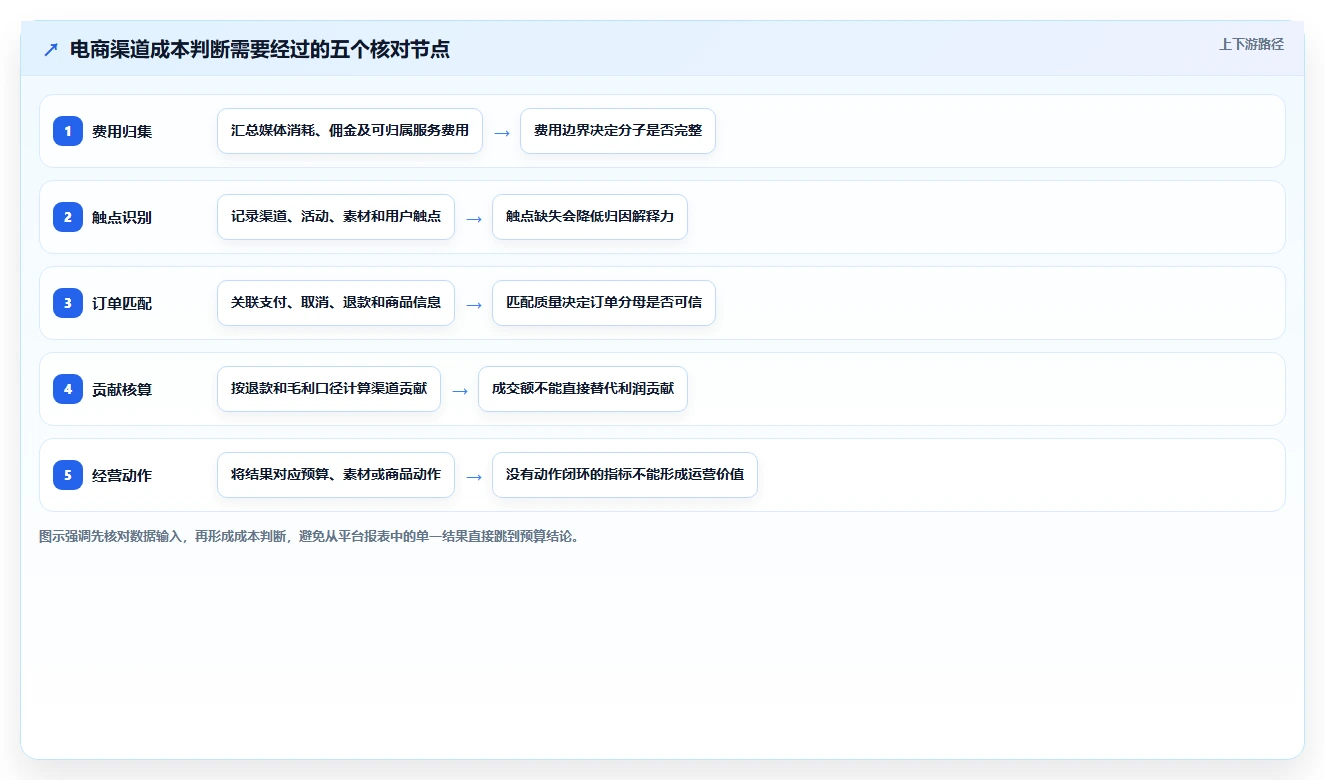The image size is (1325, 780).
Task: Click the arrow in the 触点识别 row
Action: (x=474, y=218)
